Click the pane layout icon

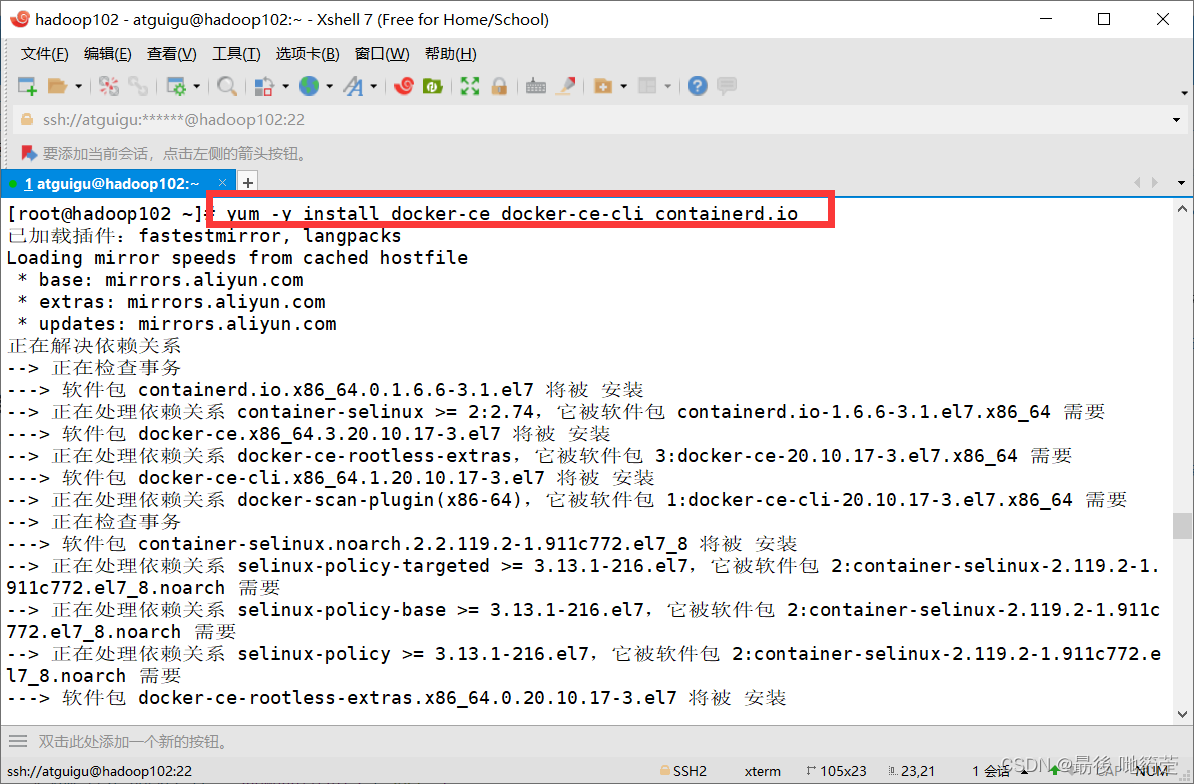click(647, 86)
